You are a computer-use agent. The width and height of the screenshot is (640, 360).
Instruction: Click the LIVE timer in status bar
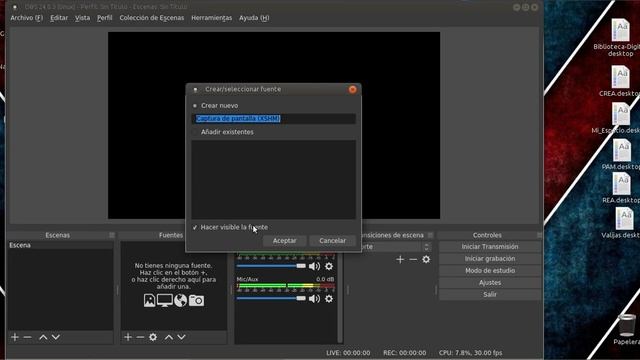tap(348, 353)
